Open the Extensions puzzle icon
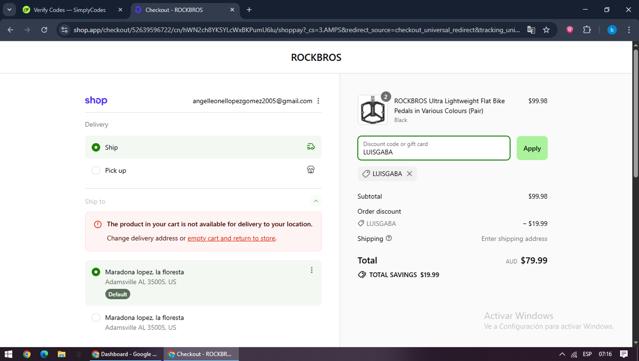 click(587, 30)
